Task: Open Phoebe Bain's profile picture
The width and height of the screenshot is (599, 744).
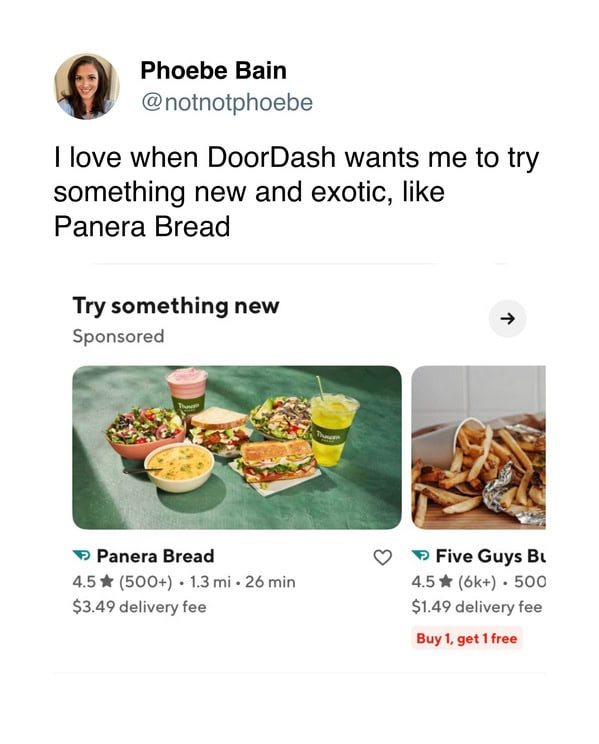Action: pos(86,86)
